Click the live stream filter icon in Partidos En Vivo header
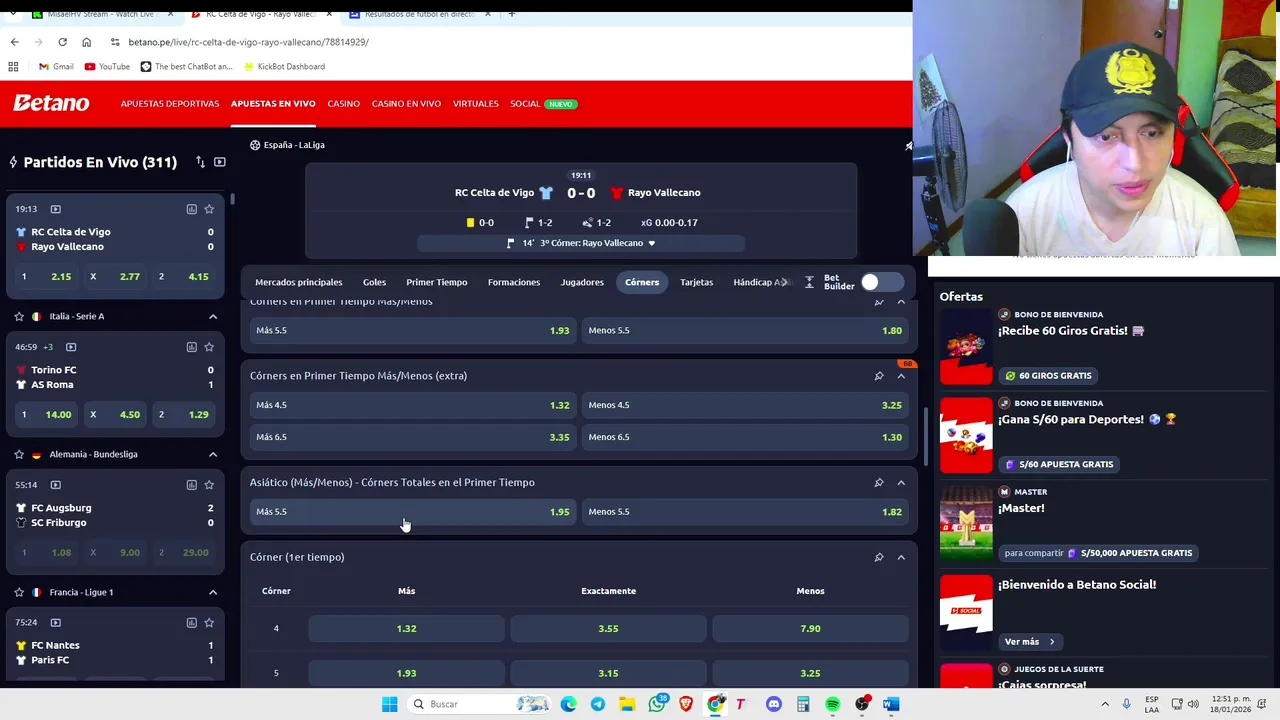The width and height of the screenshot is (1280, 720). [220, 162]
